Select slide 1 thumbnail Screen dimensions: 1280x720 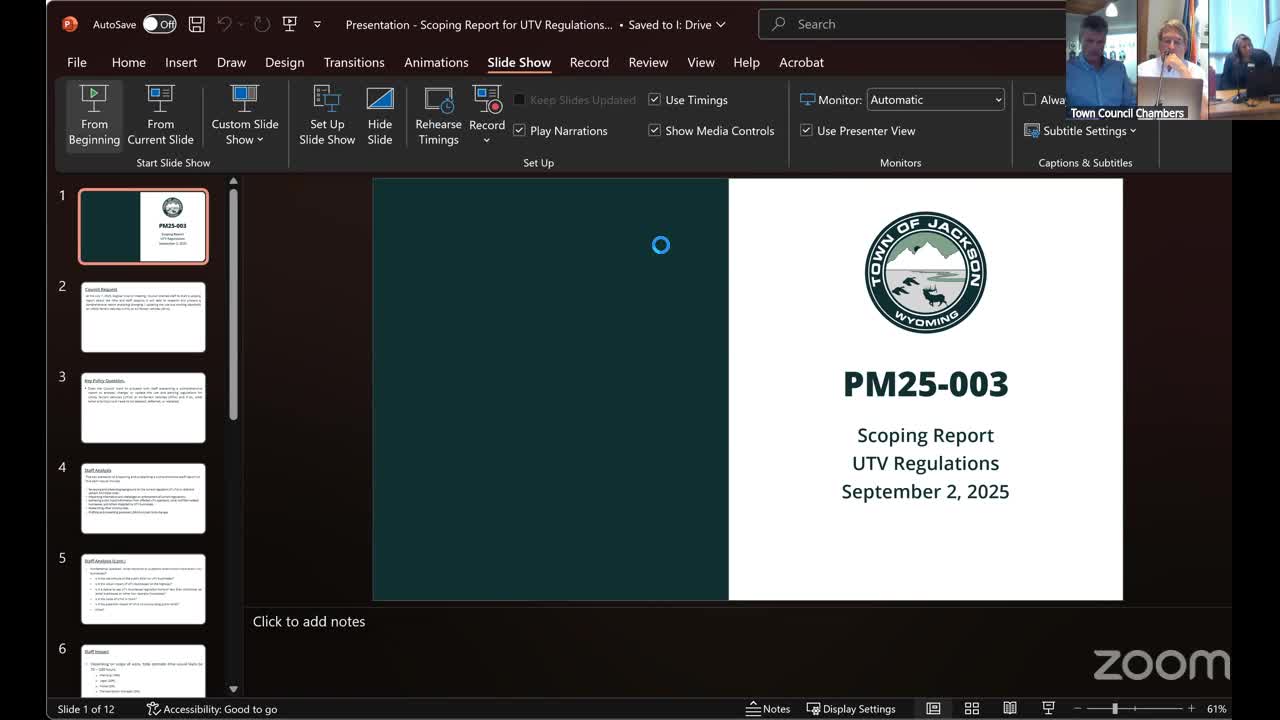[x=143, y=227]
